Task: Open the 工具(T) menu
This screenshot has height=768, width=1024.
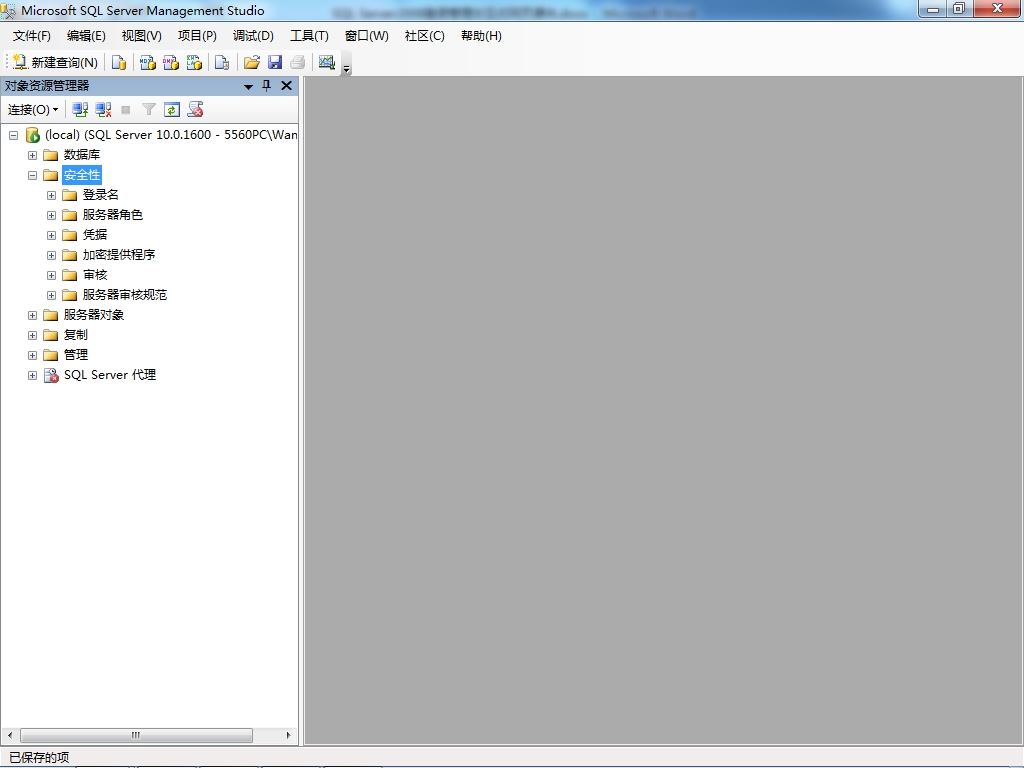Action: click(x=310, y=36)
